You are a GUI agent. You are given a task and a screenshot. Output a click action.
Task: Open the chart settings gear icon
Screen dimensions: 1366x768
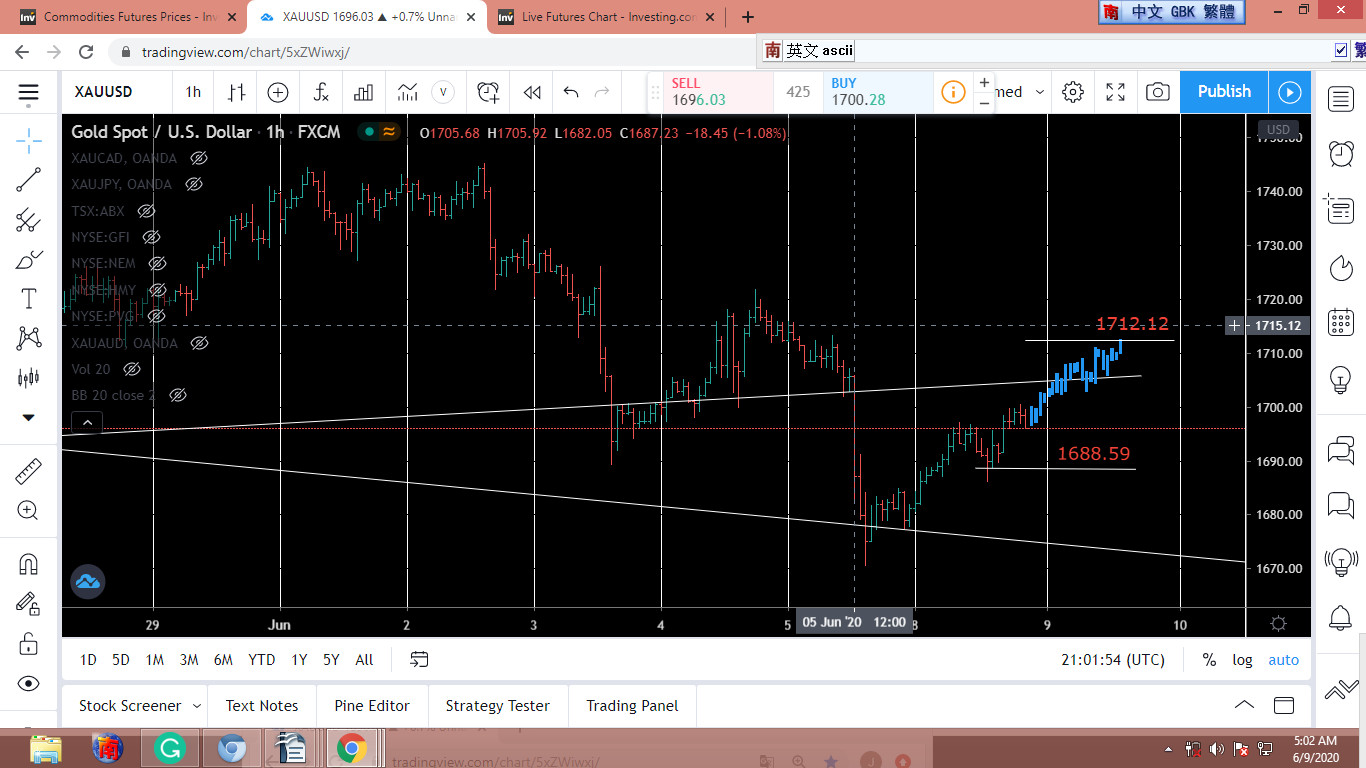point(1073,92)
